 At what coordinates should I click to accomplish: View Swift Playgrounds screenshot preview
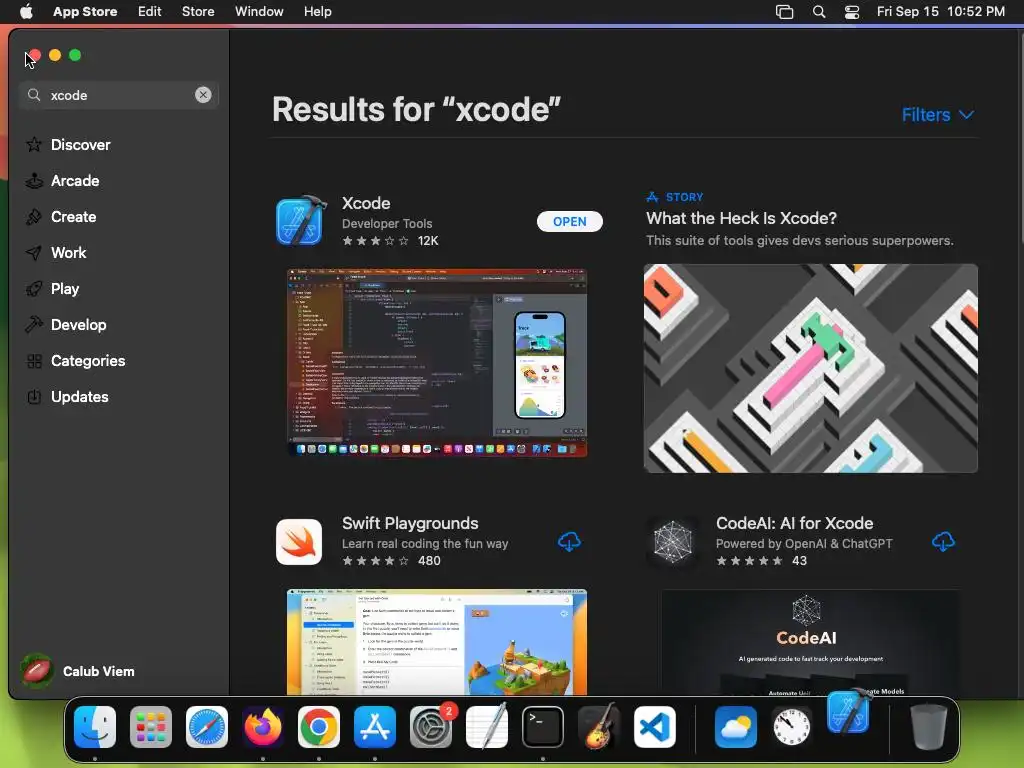[x=437, y=642]
